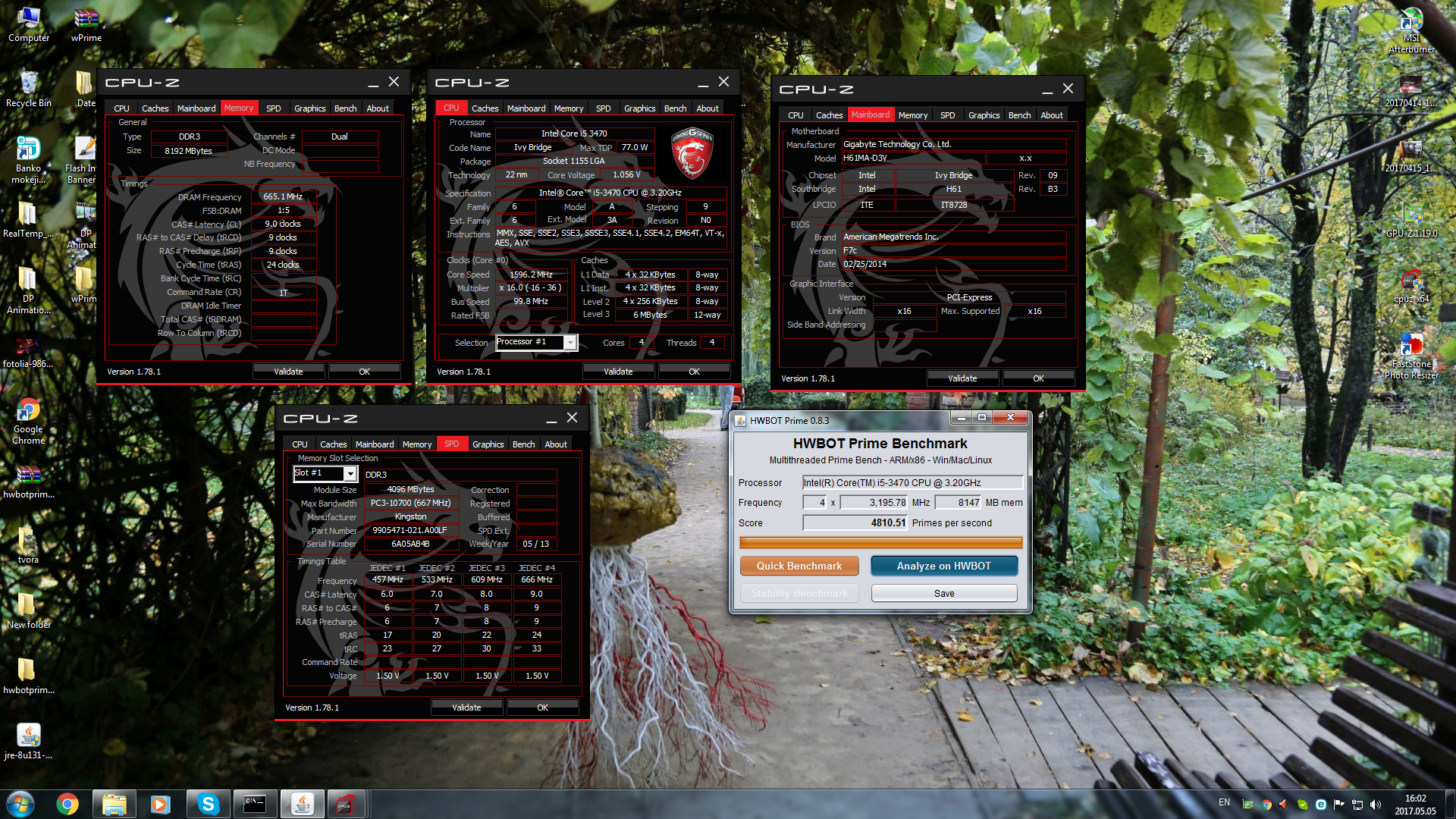The width and height of the screenshot is (1456, 819).
Task: Open the Flash In Banner file icon
Action: click(82, 160)
